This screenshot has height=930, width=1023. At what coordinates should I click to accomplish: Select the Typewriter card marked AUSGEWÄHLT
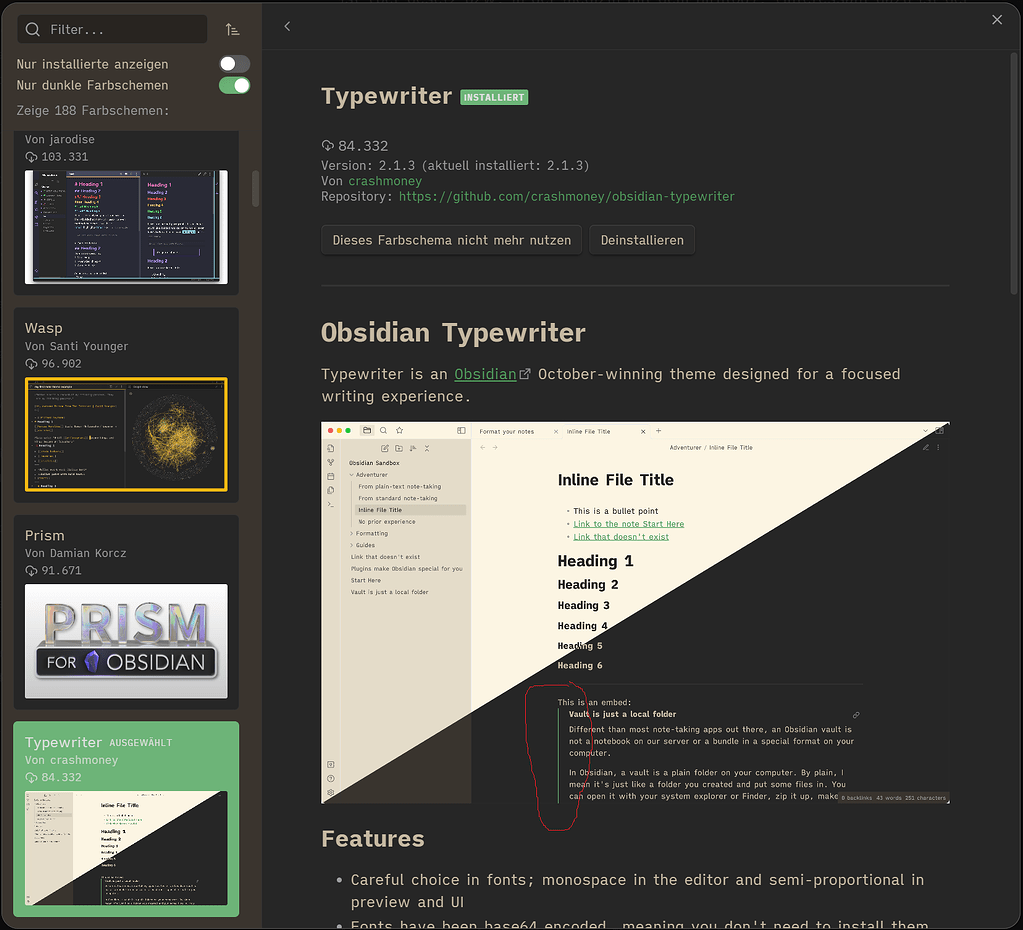click(x=126, y=819)
